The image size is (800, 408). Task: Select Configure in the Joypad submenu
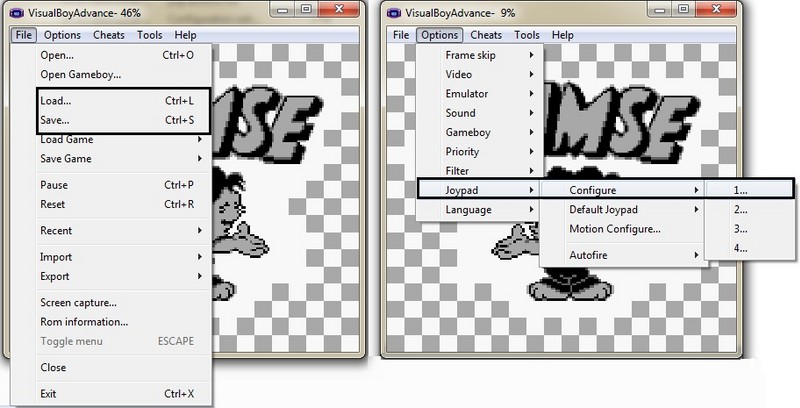click(623, 190)
